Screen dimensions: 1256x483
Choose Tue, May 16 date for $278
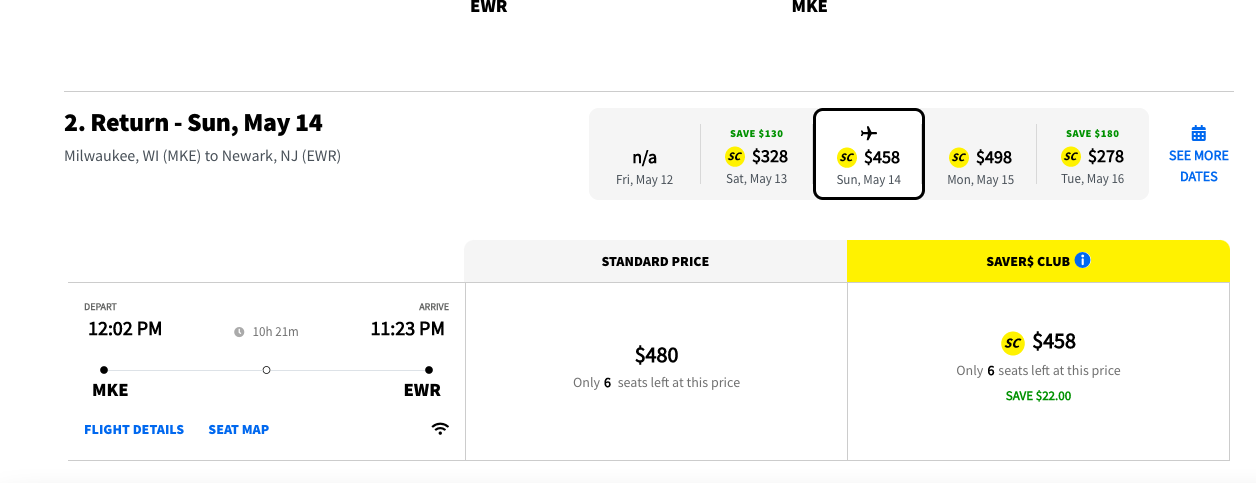click(x=1093, y=154)
